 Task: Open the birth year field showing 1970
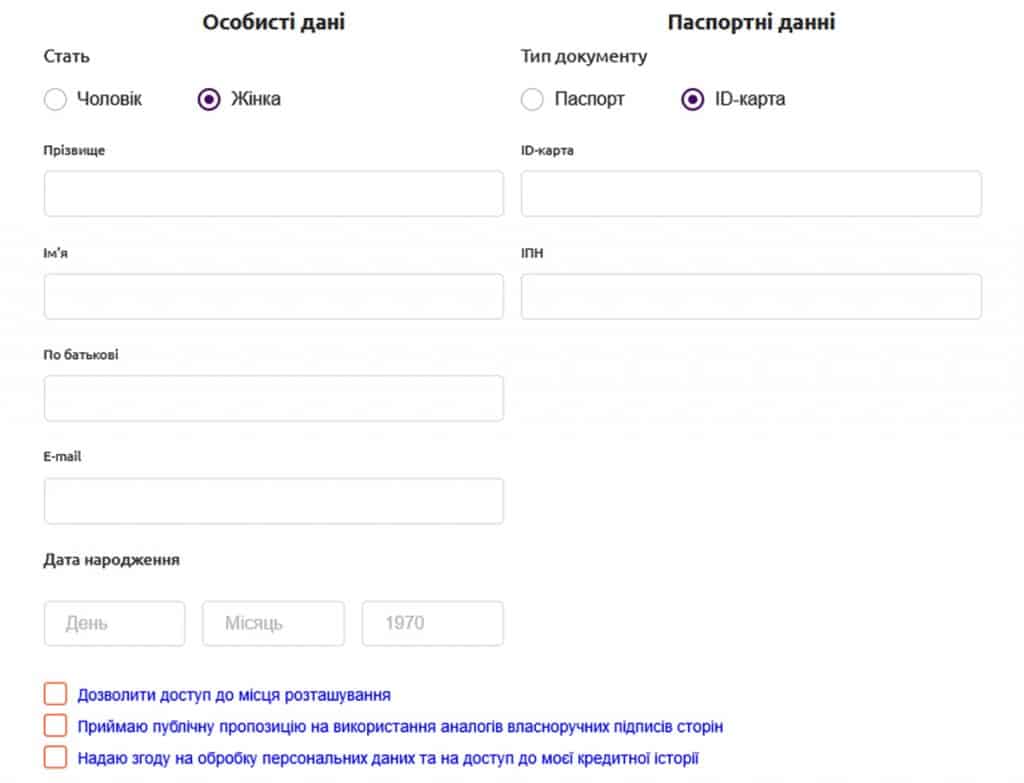432,623
